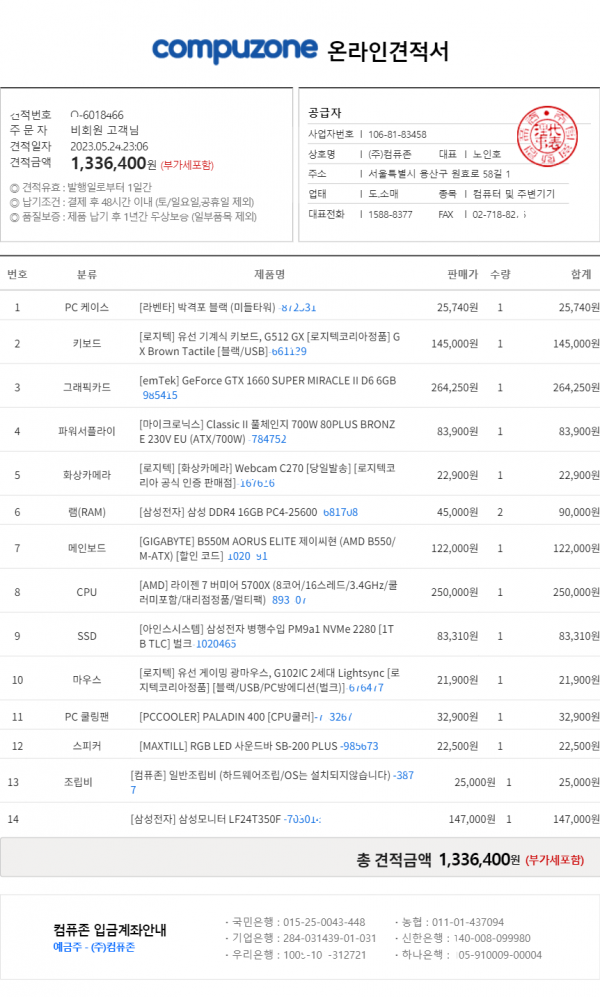Open product code link 985415
The width and height of the screenshot is (600, 997).
(x=160, y=395)
